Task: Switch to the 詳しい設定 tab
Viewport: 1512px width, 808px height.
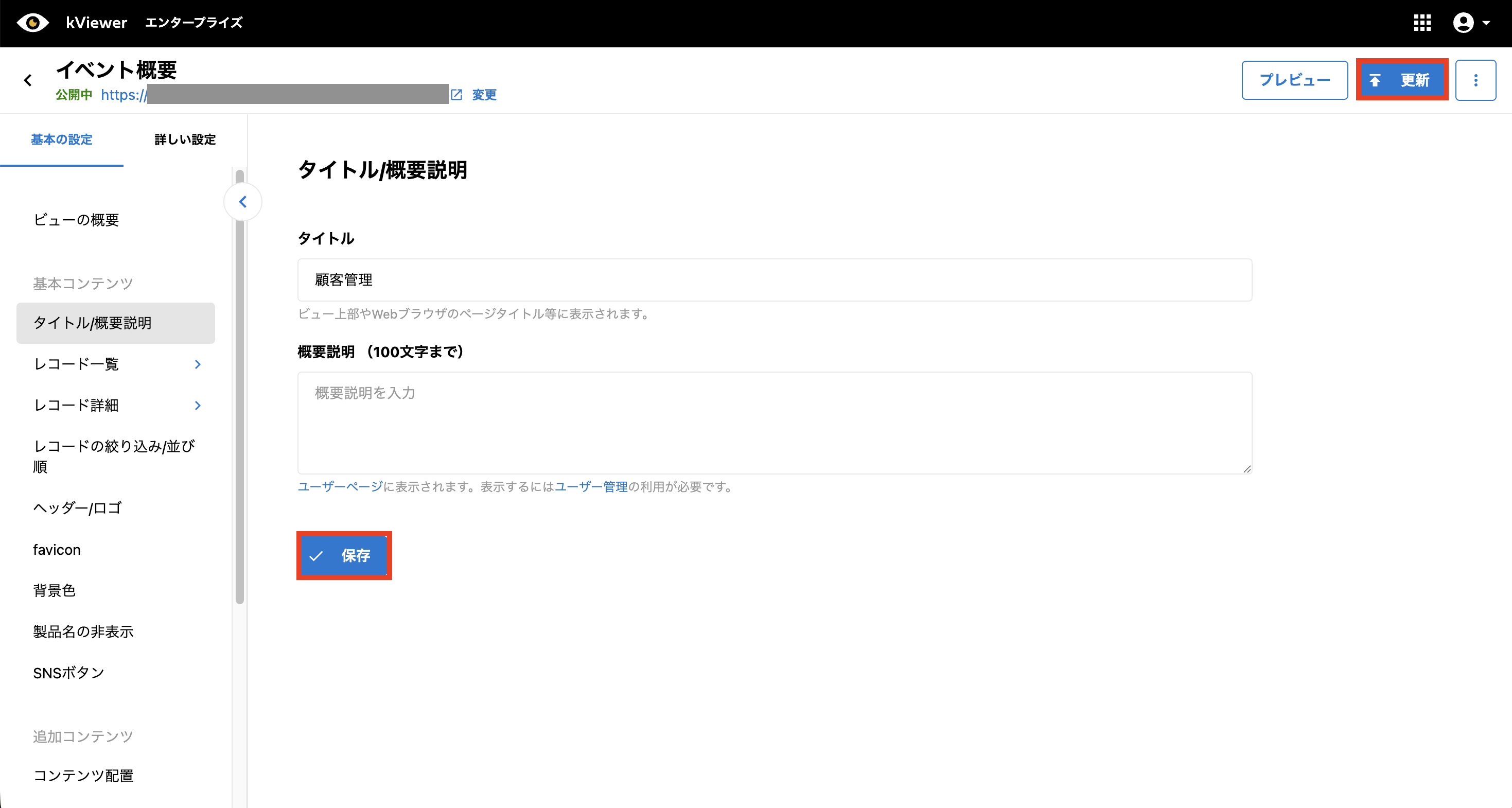Action: click(x=185, y=139)
